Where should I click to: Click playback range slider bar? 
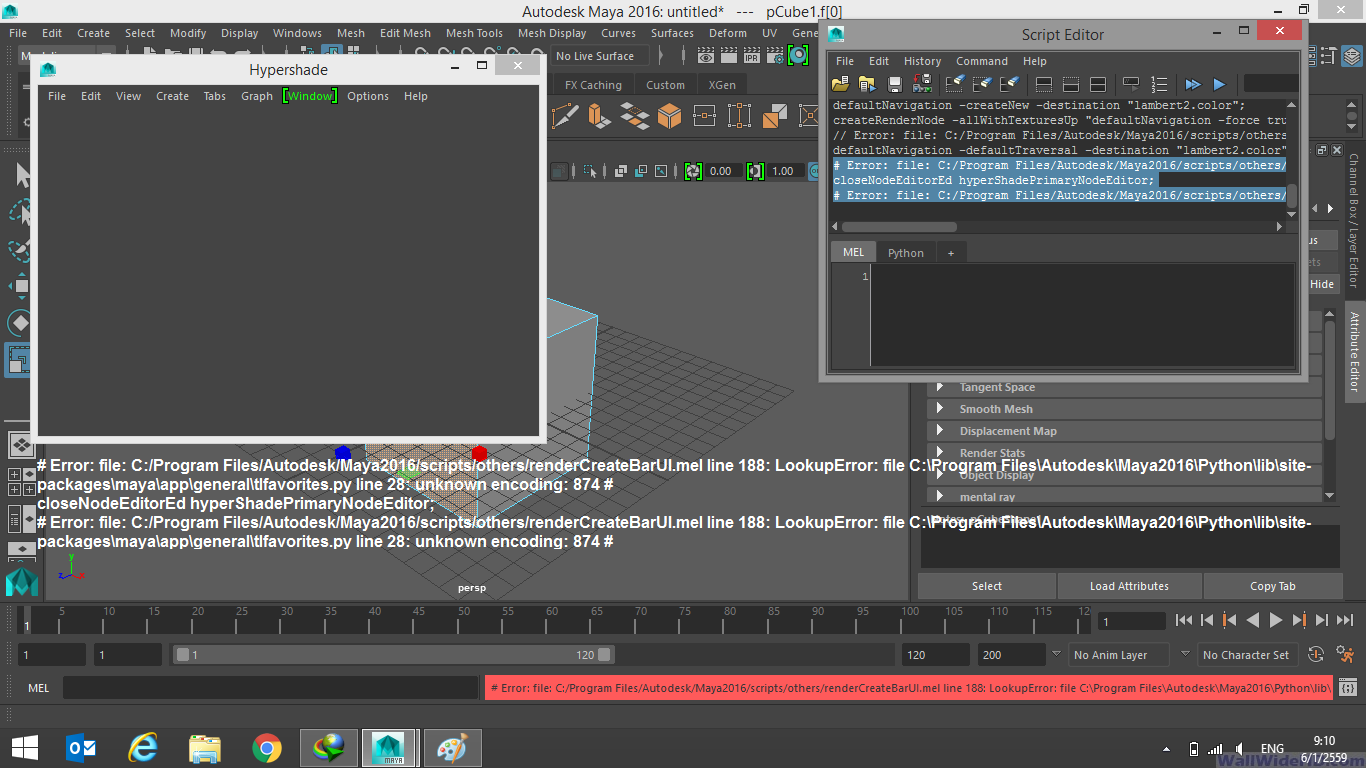click(x=394, y=655)
